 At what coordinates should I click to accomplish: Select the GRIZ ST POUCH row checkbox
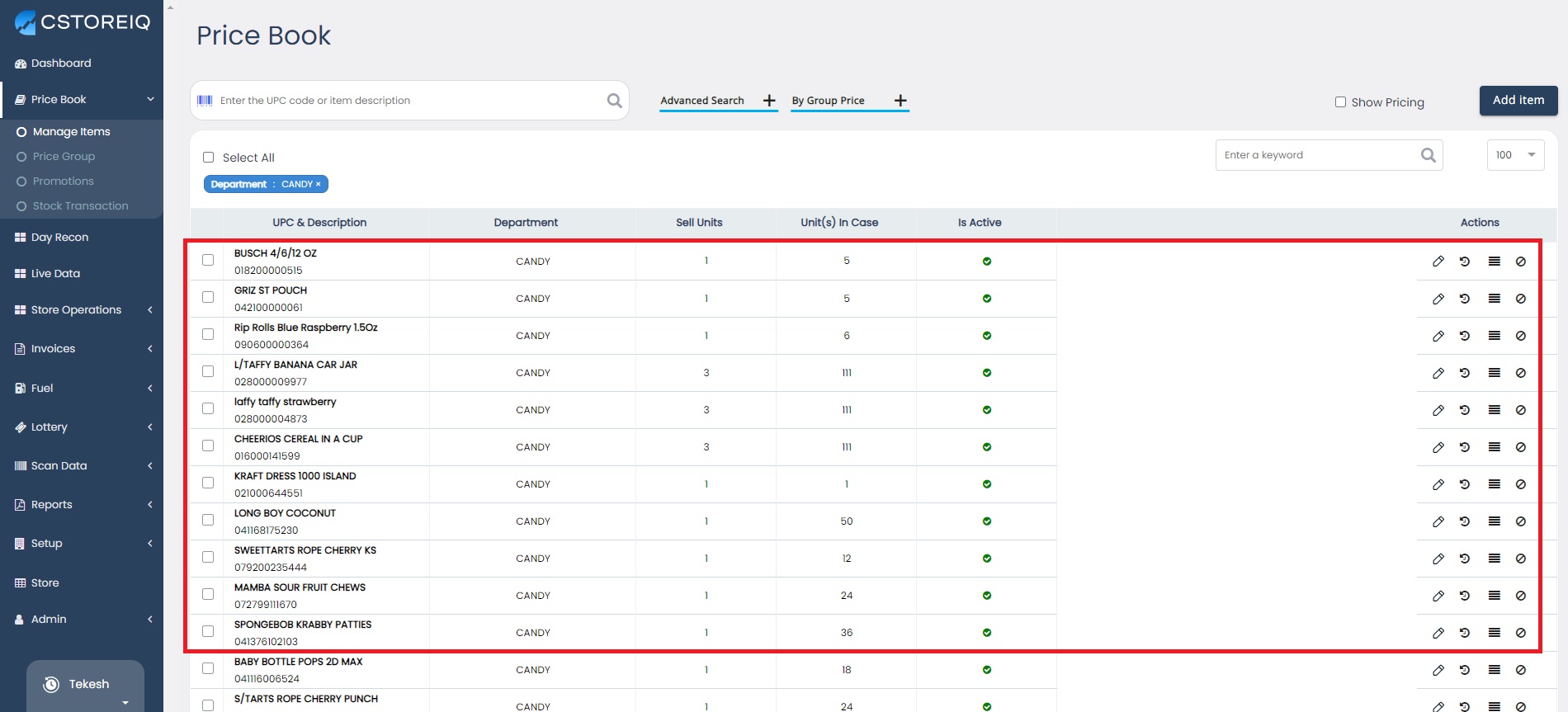click(x=208, y=297)
